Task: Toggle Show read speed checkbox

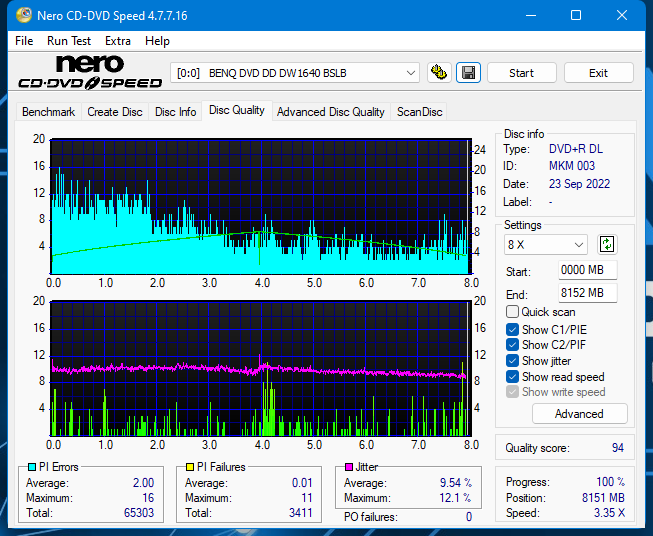Action: (512, 376)
